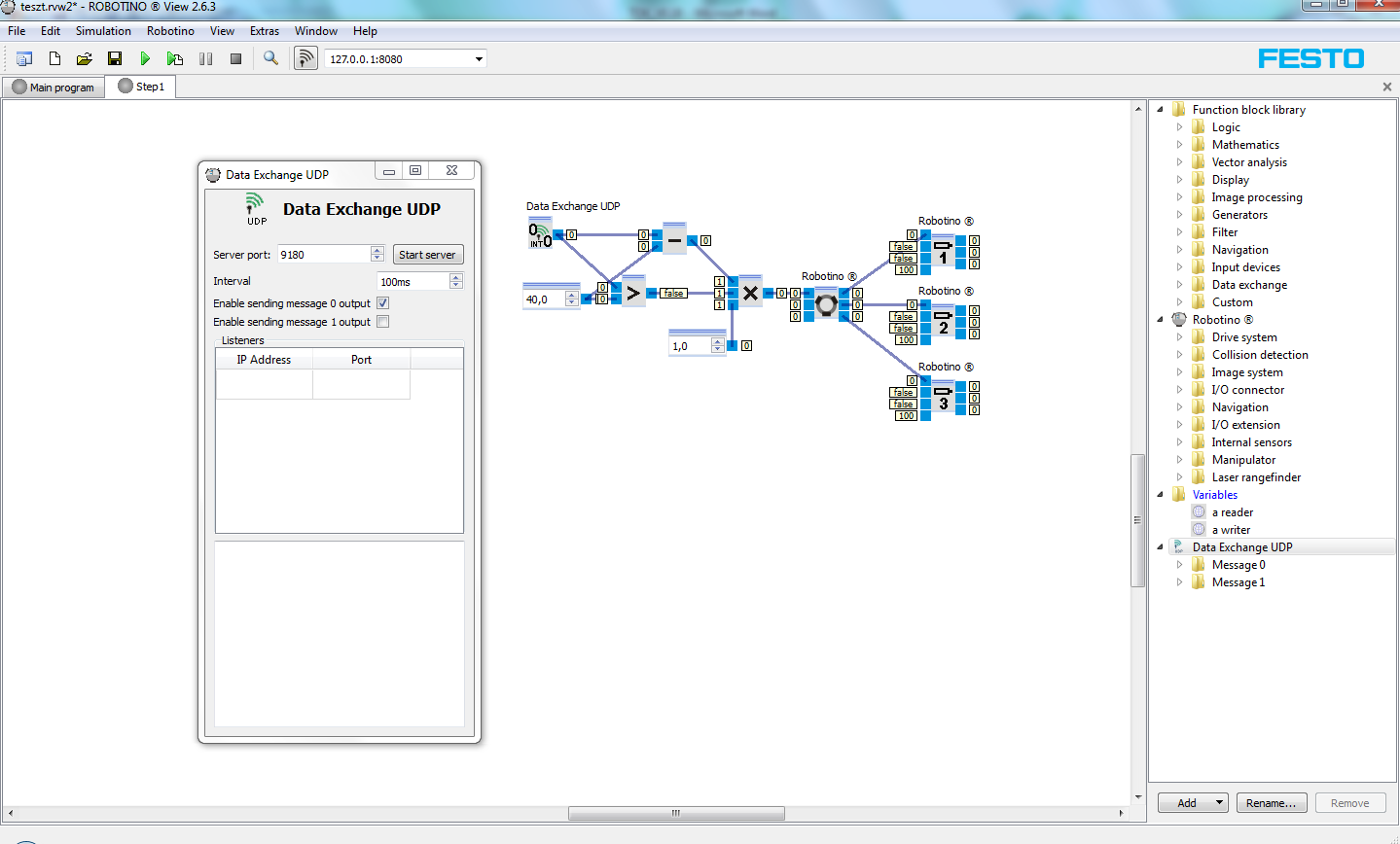This screenshot has height=844, width=1400.
Task: Click the IP Address column header
Action: coord(264,360)
